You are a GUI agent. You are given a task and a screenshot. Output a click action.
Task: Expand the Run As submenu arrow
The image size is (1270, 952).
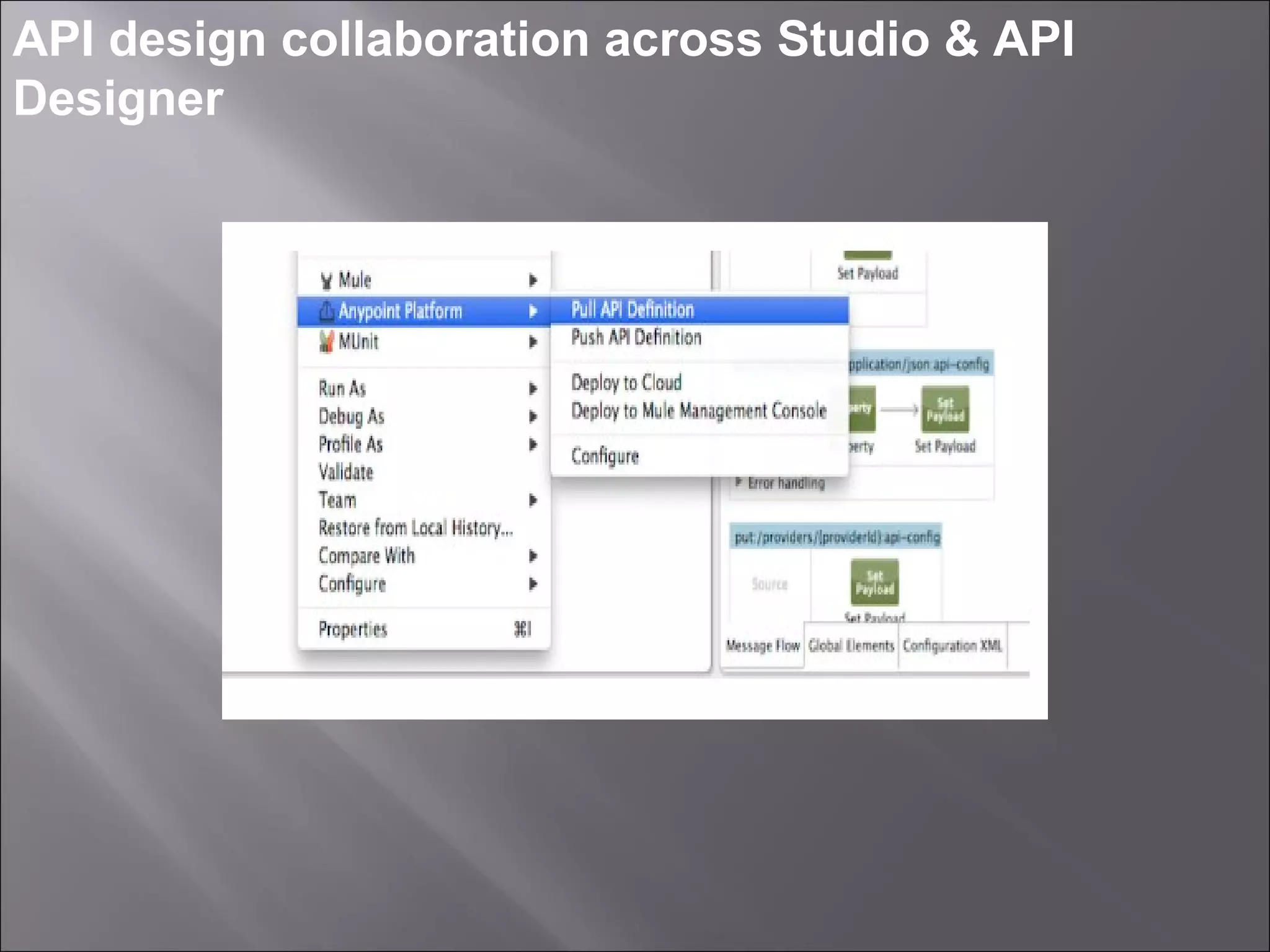[533, 389]
